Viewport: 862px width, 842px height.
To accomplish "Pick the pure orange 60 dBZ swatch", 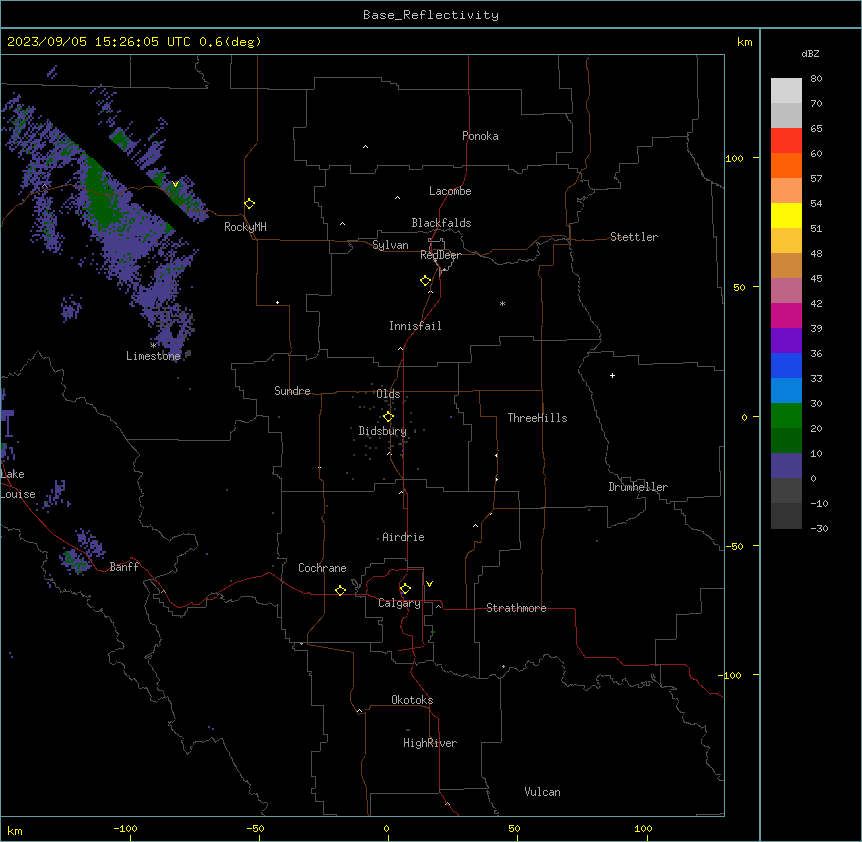I will click(x=786, y=165).
